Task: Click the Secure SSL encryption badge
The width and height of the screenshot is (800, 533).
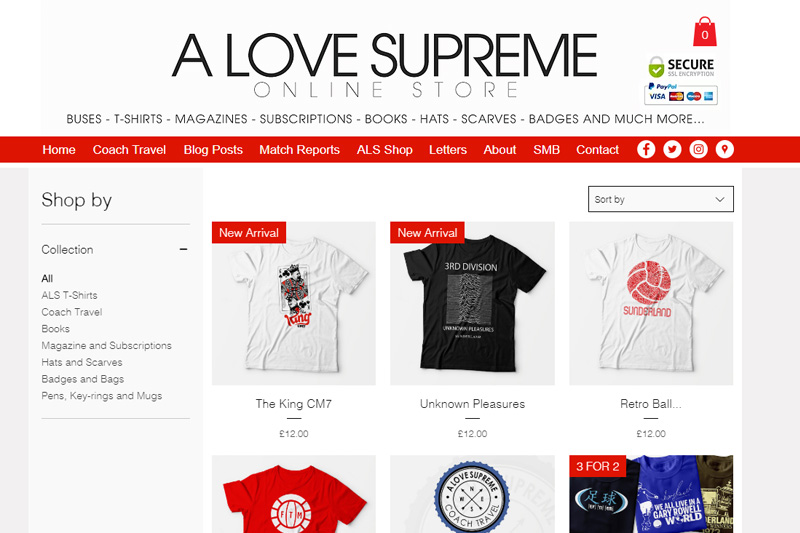Action: 681,67
